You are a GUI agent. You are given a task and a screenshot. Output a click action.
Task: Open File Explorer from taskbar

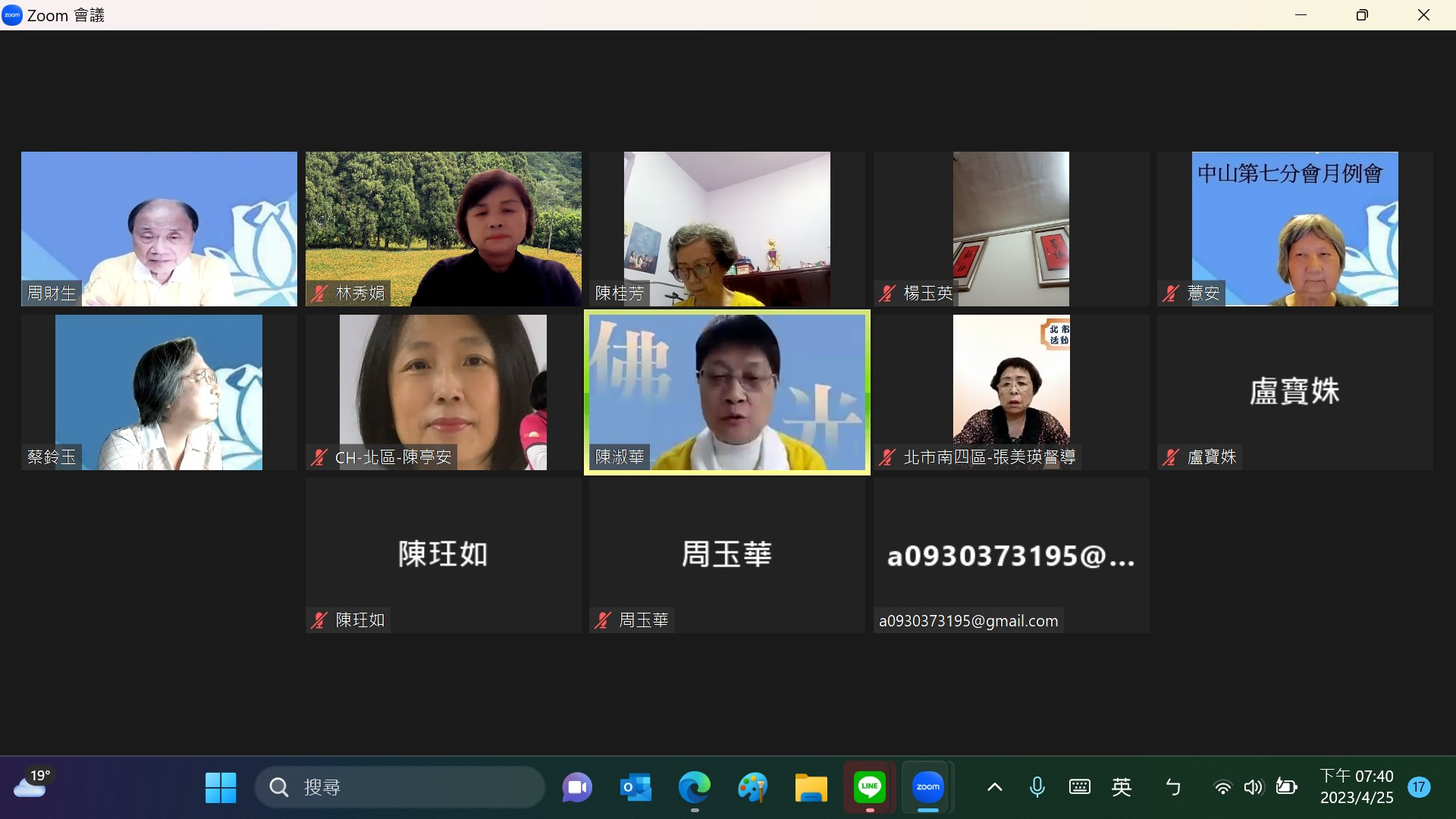pyautogui.click(x=811, y=787)
